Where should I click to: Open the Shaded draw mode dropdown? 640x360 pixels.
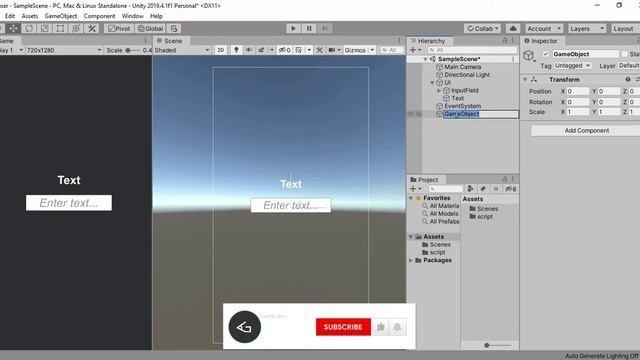click(x=182, y=50)
